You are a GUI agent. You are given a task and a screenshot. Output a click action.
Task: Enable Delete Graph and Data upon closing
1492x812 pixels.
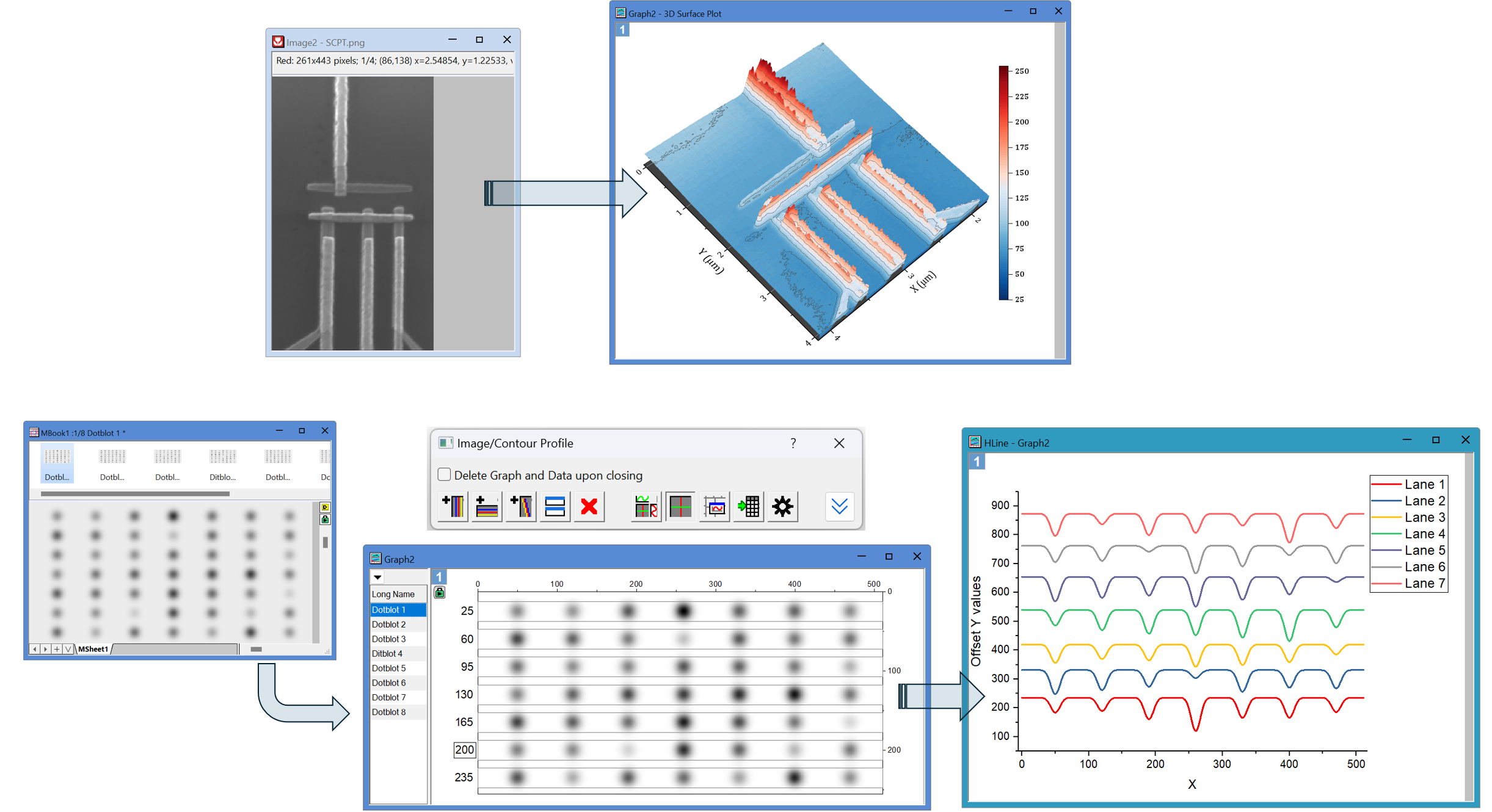click(x=445, y=475)
